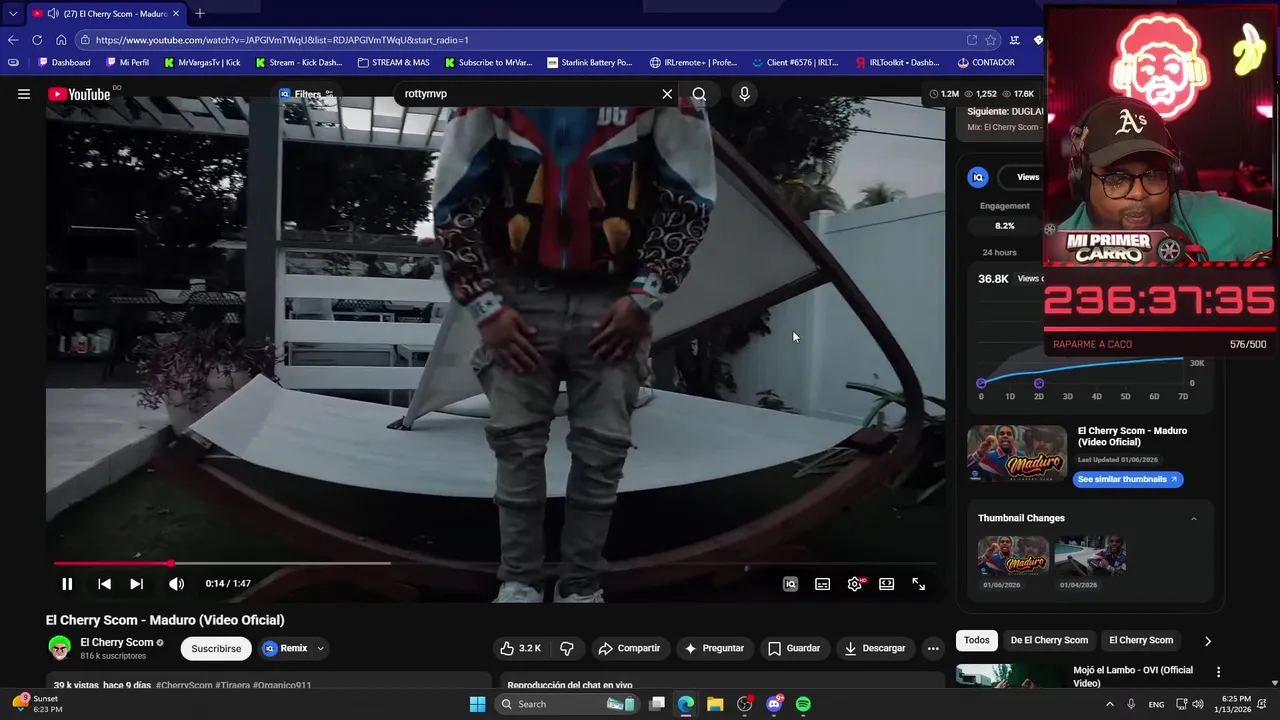Go to the browser home page
The image size is (1280, 720).
[x=61, y=40]
